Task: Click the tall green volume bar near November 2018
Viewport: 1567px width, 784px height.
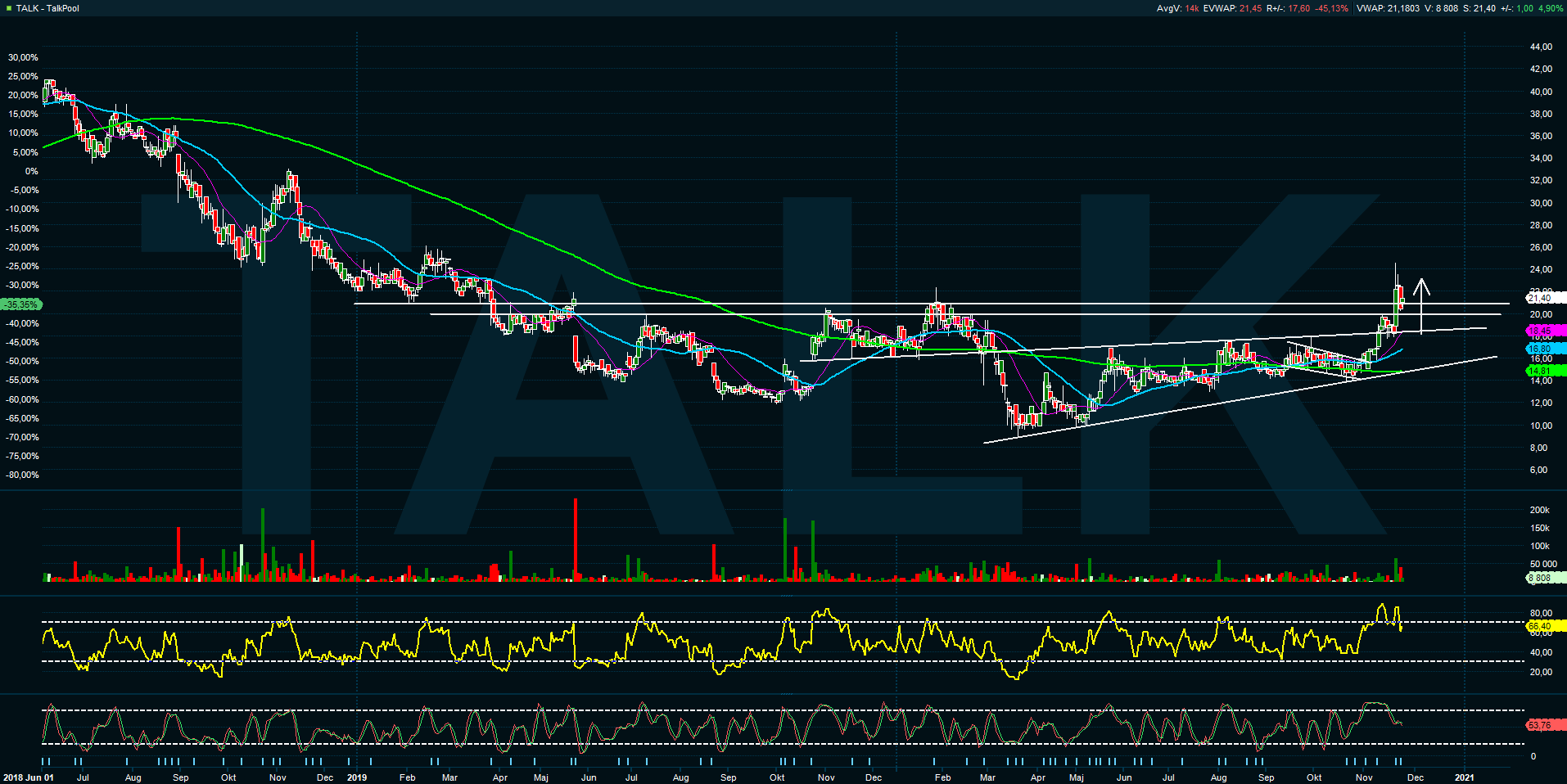Action: [263, 545]
